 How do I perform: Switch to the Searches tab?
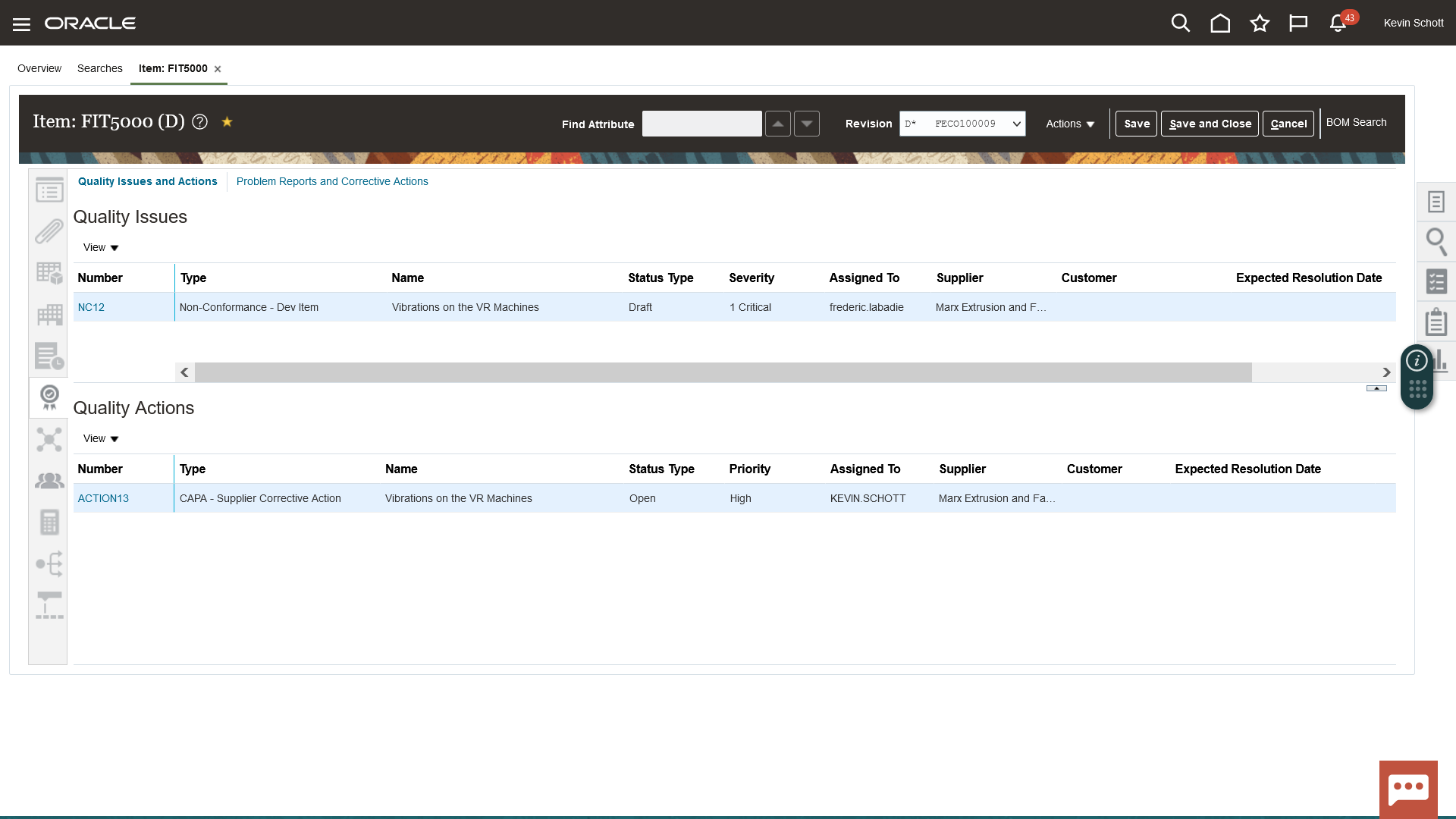click(99, 68)
